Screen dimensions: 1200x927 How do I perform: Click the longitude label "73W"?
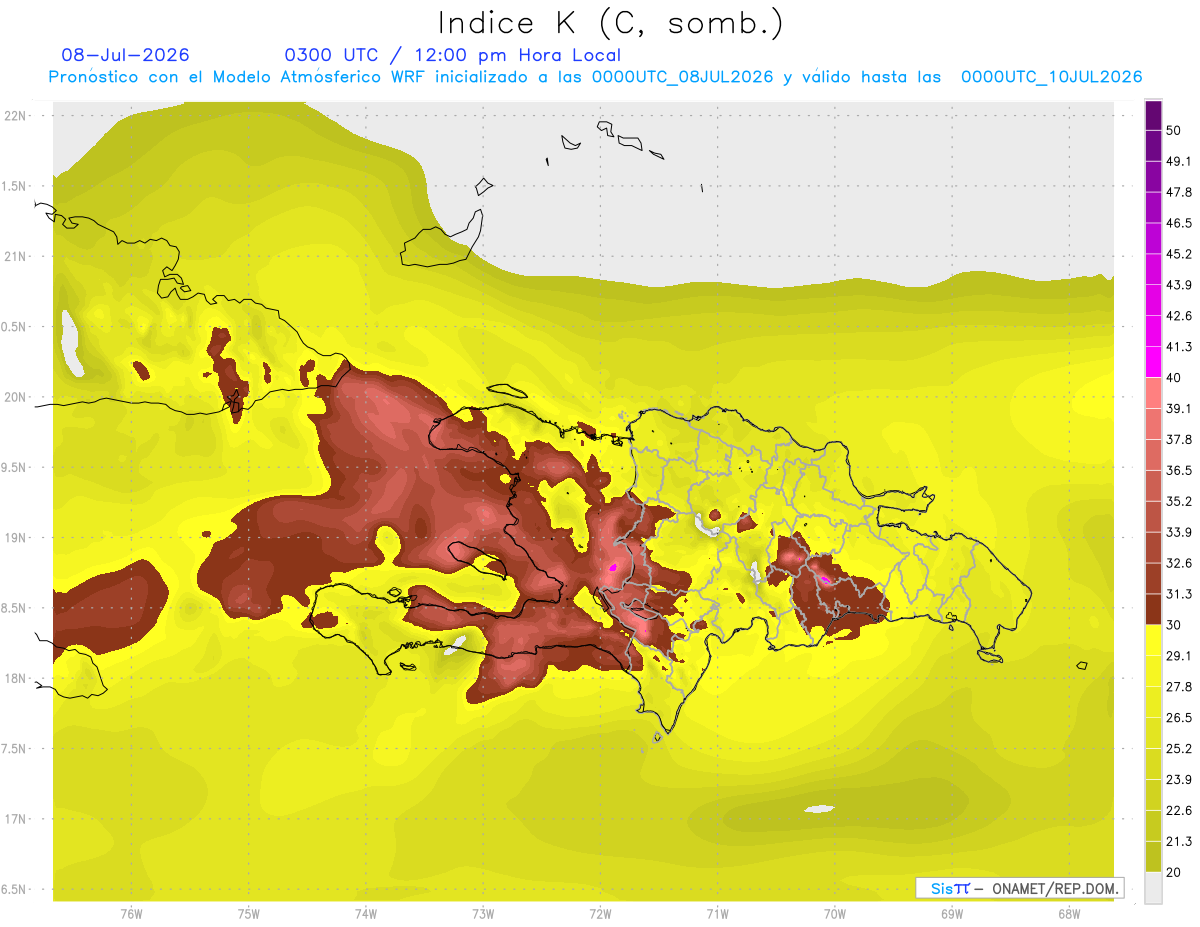(483, 913)
